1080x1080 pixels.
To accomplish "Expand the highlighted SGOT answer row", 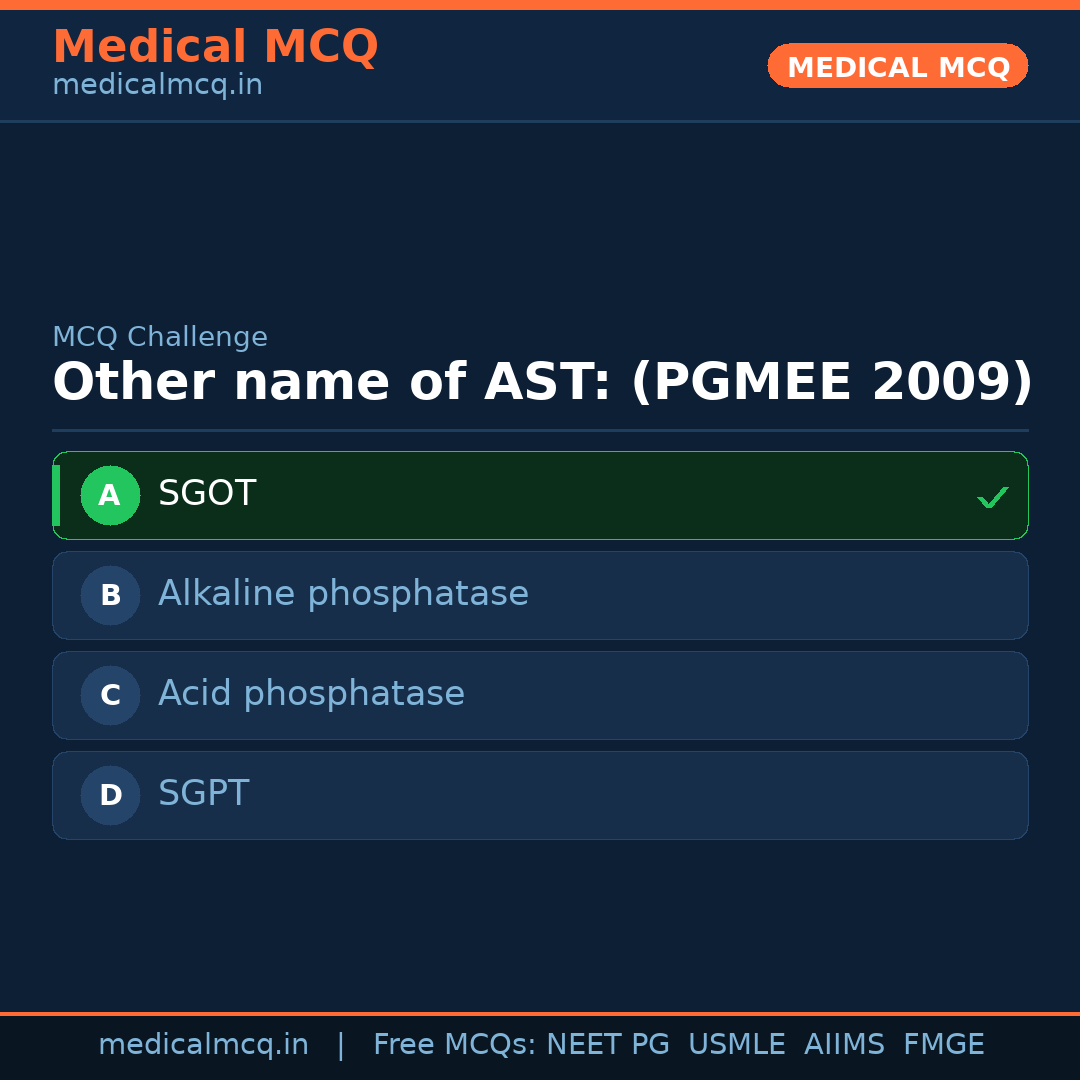I will point(540,495).
